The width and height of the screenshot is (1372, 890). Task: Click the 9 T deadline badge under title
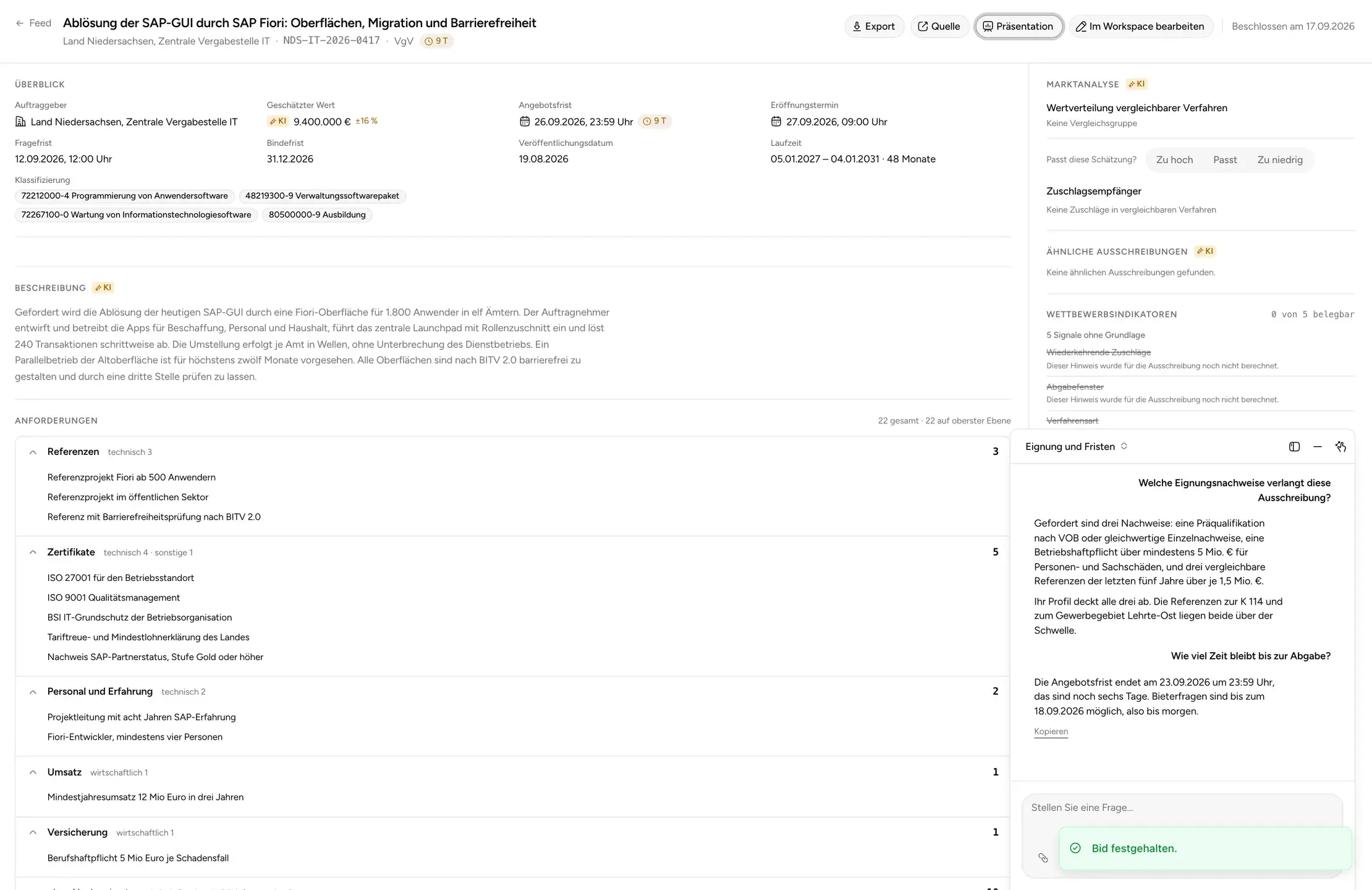[x=436, y=41]
